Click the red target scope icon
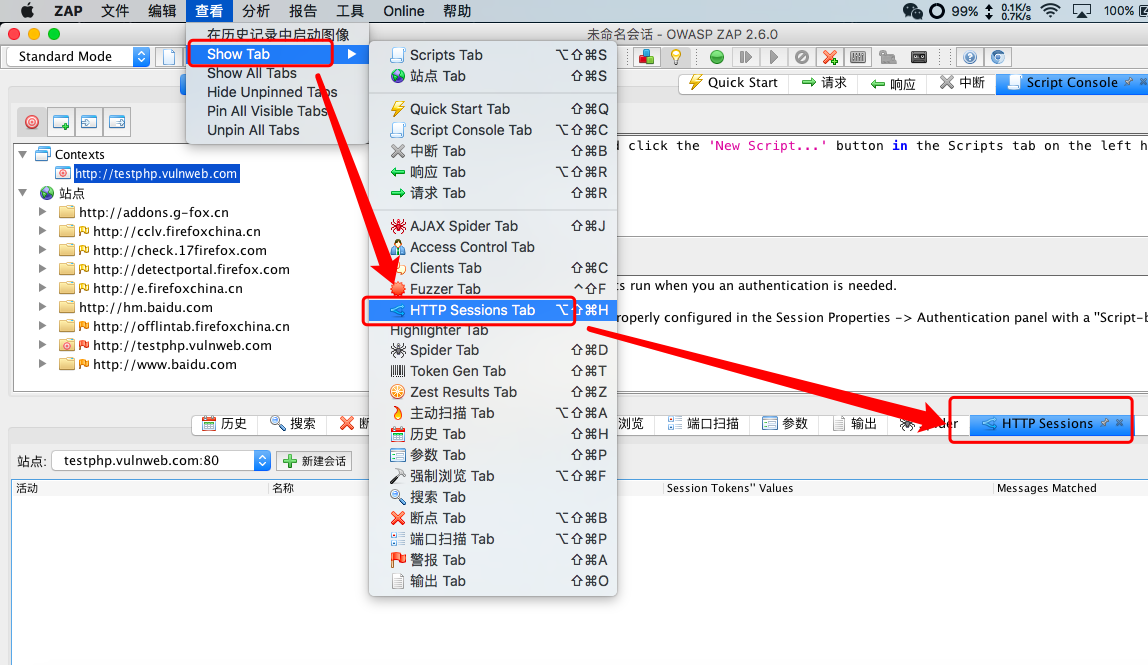 tap(32, 122)
